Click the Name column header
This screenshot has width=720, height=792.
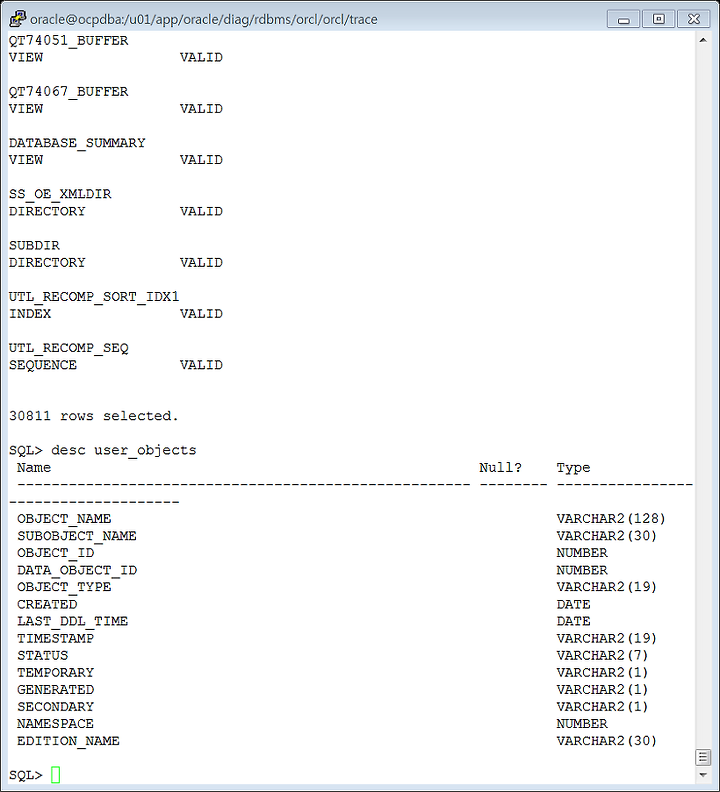pyautogui.click(x=34, y=467)
